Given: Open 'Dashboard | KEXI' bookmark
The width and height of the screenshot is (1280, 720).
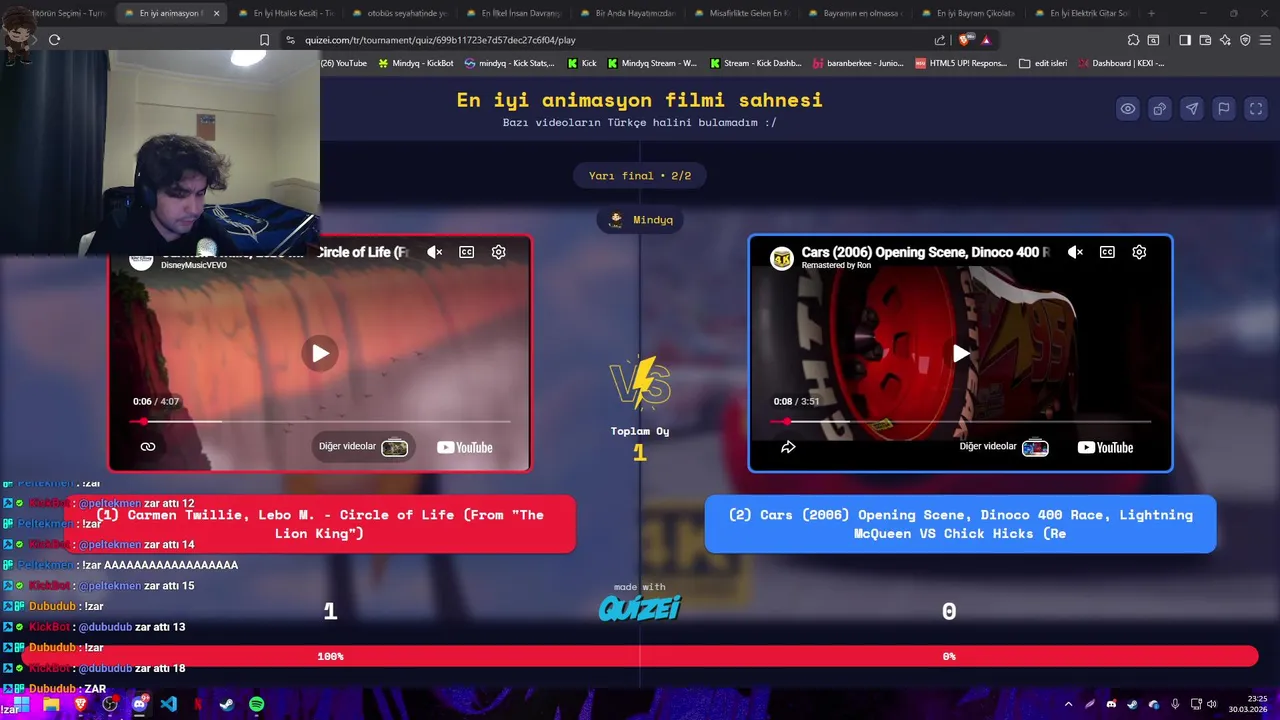Looking at the screenshot, I should click(x=1121, y=63).
